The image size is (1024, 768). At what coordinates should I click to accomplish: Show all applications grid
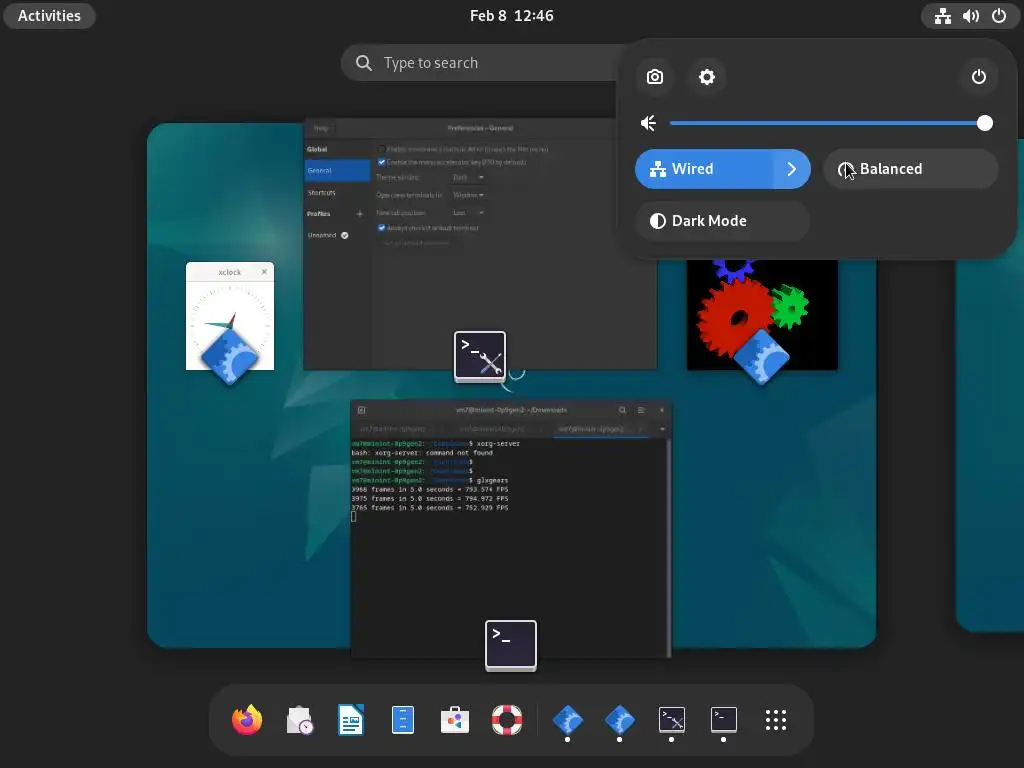click(x=776, y=720)
